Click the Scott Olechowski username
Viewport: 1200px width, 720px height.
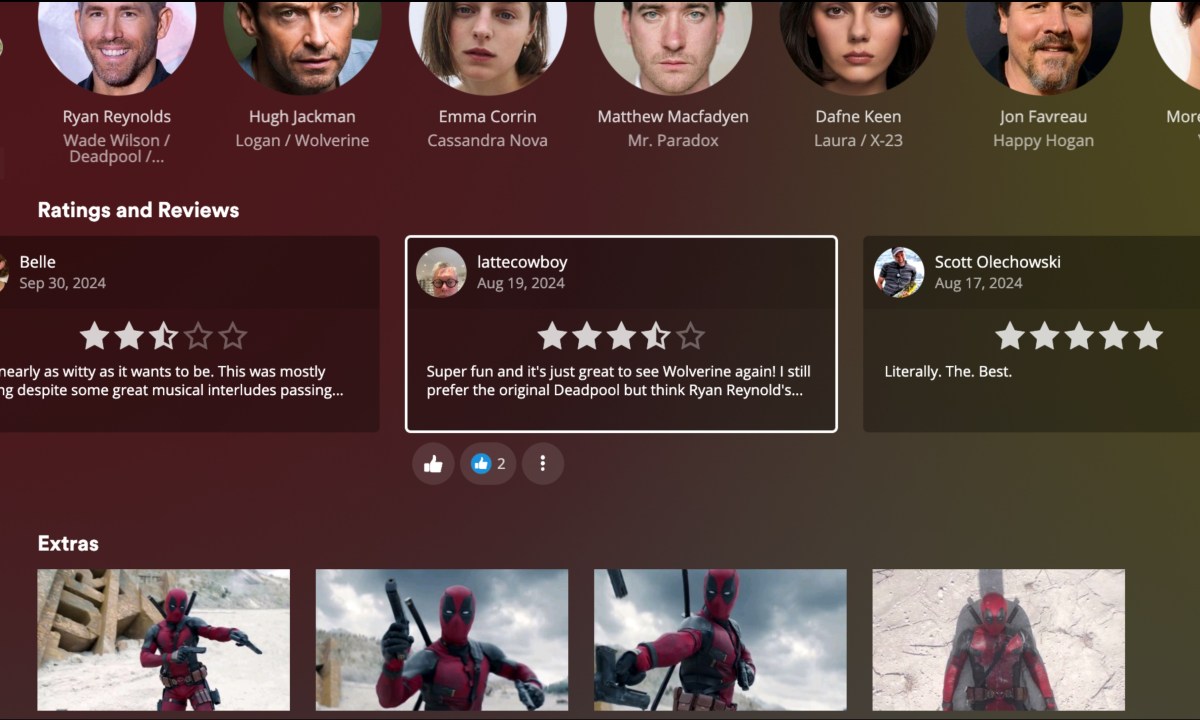click(x=998, y=262)
